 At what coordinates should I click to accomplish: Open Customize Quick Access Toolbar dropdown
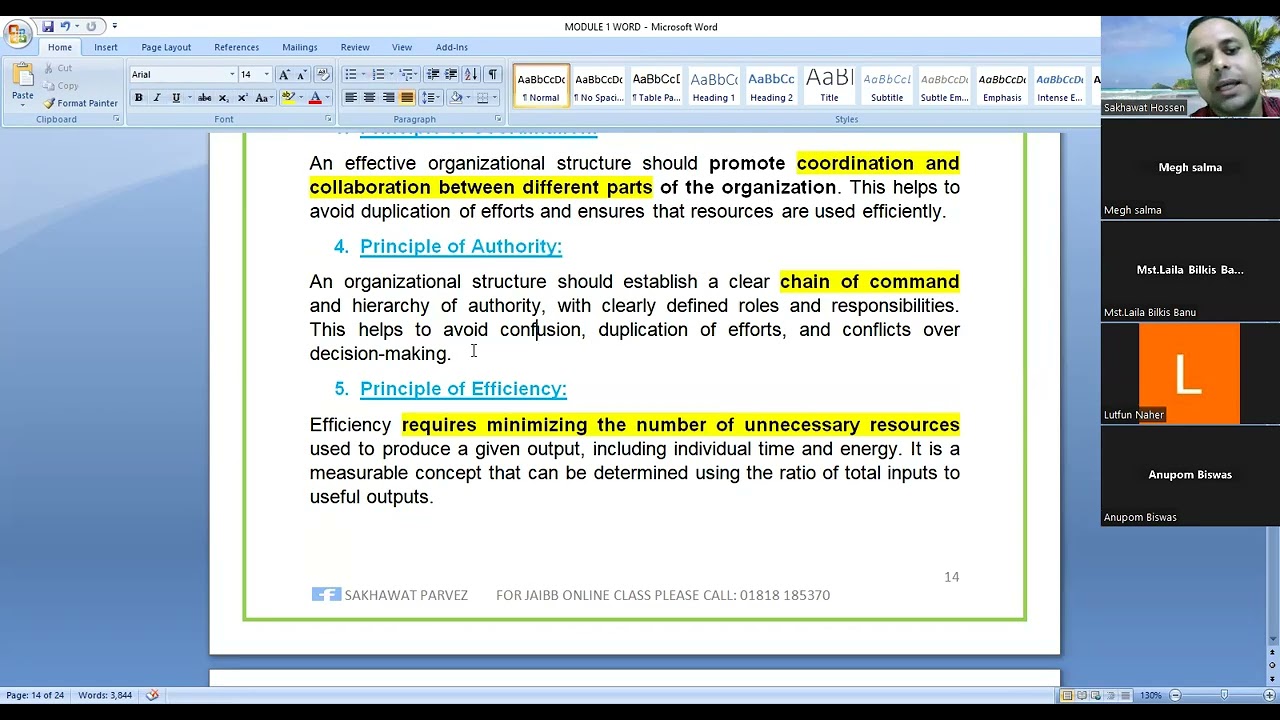point(114,27)
